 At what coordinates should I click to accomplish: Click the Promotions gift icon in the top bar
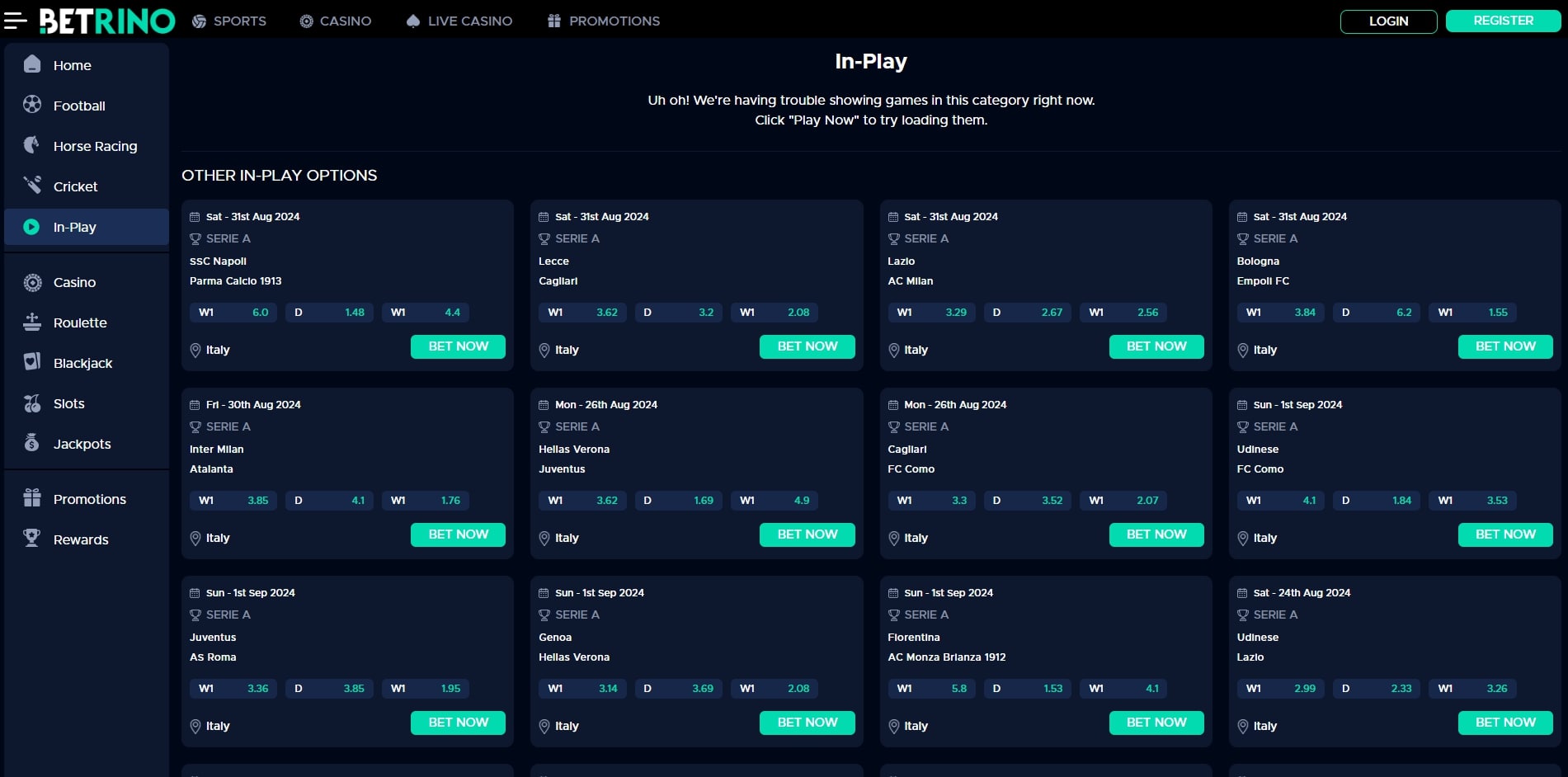pyautogui.click(x=553, y=21)
